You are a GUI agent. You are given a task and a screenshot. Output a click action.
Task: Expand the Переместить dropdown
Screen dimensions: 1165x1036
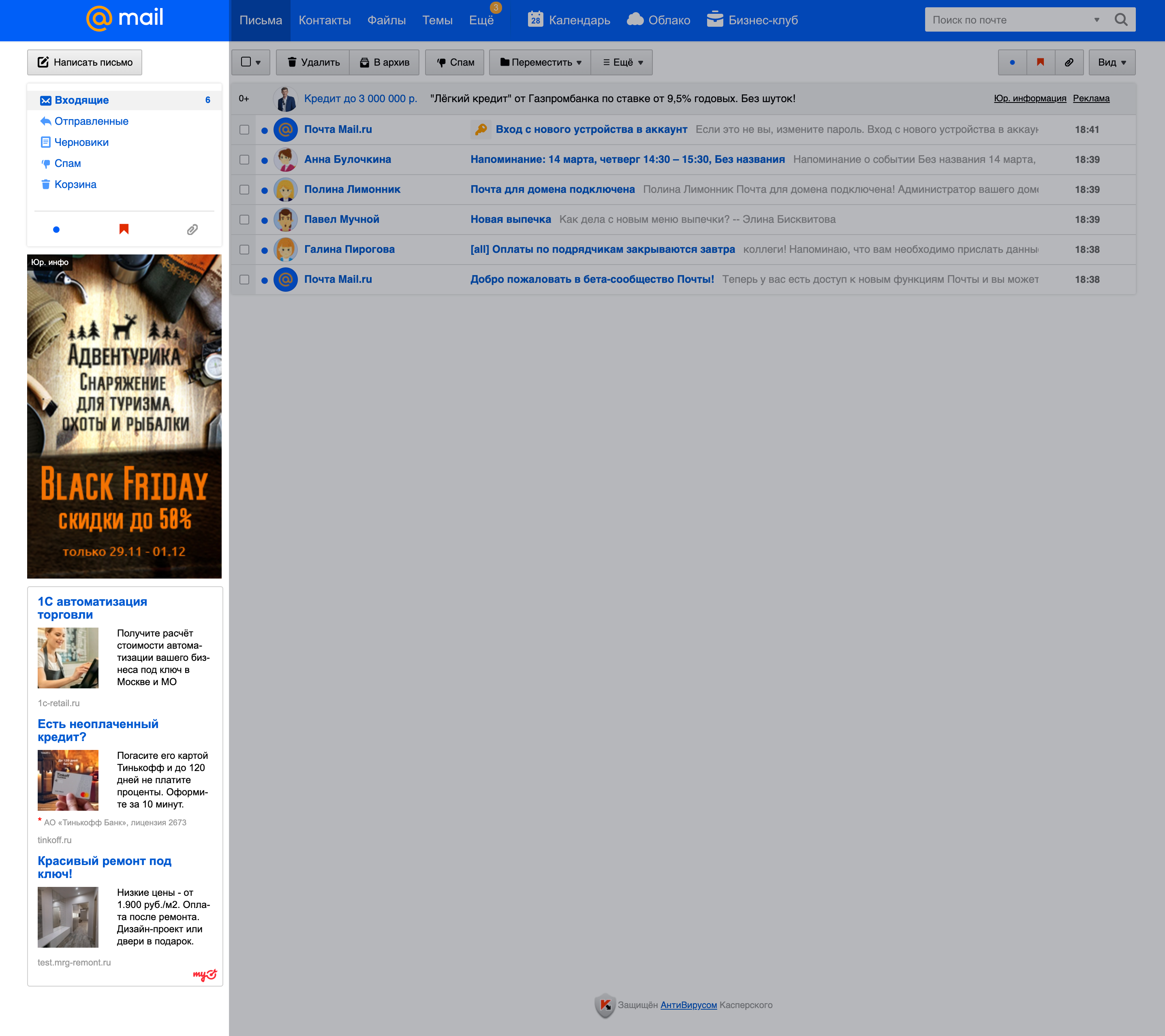540,62
